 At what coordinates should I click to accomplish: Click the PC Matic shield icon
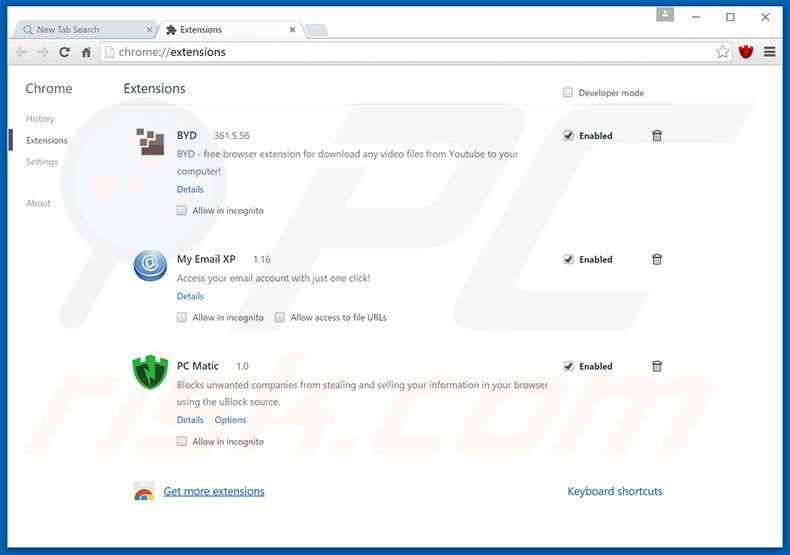coord(150,372)
